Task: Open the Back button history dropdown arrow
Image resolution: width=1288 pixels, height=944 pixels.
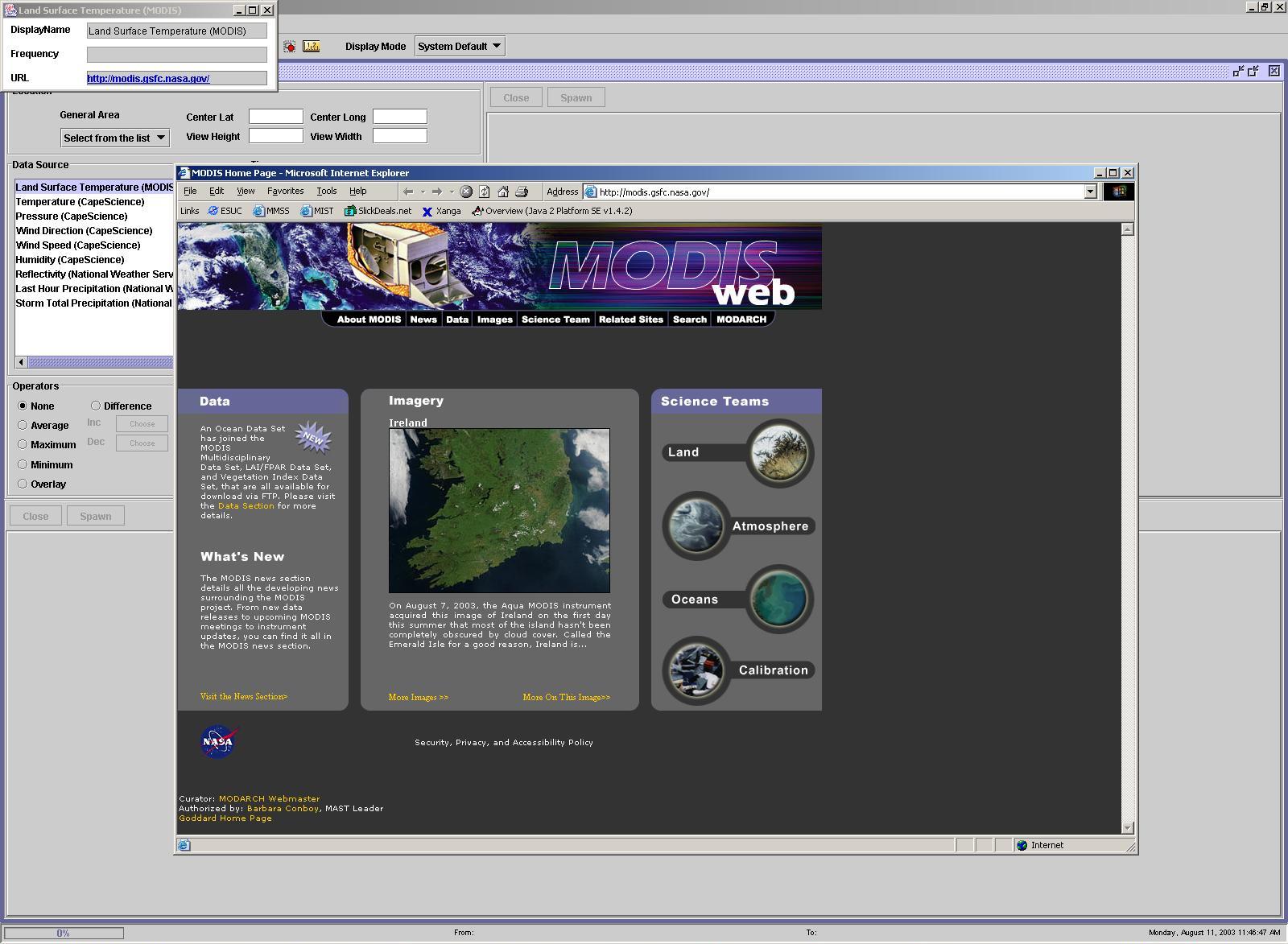Action: pyautogui.click(x=423, y=192)
